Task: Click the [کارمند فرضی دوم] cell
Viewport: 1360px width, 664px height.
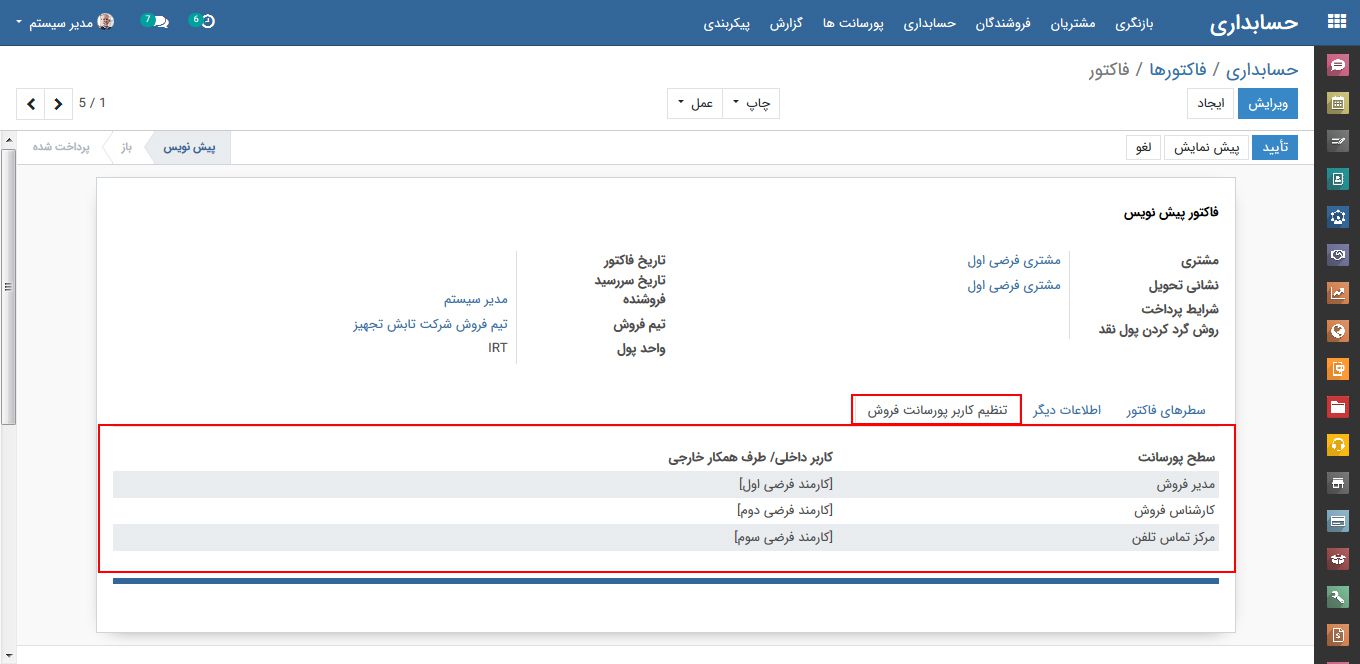Action: click(785, 511)
